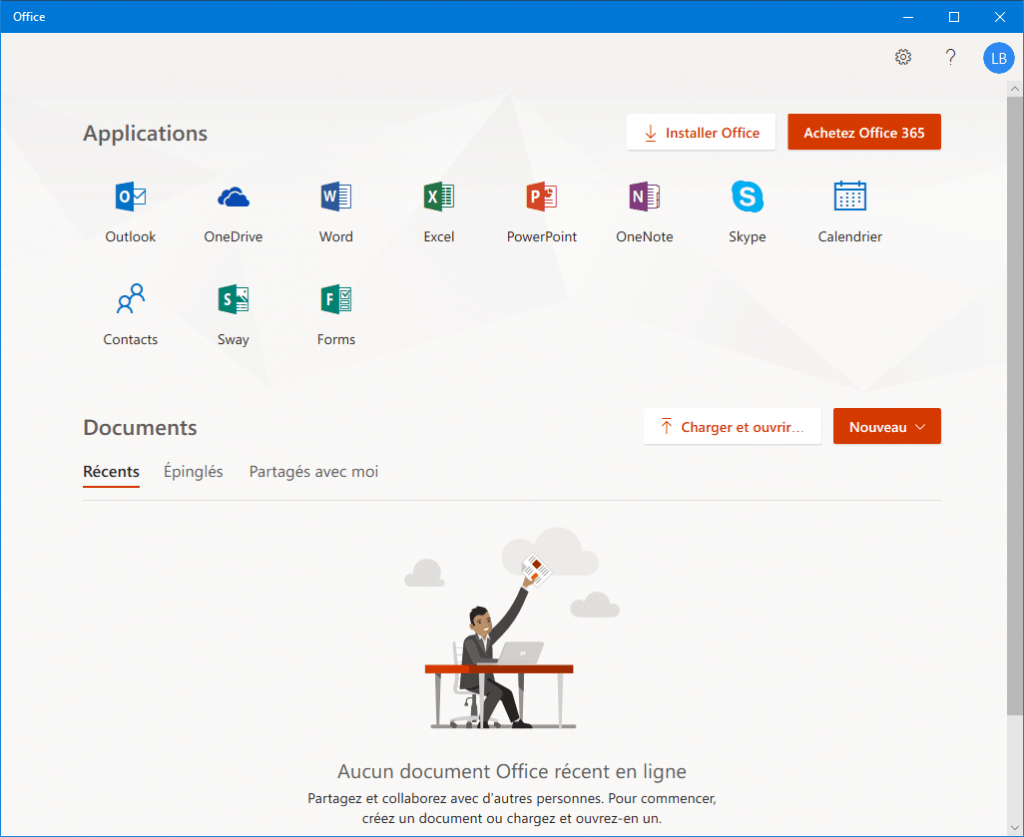Viewport: 1024px width, 837px height.
Task: Close the Office window
Action: pyautogui.click(x=1000, y=17)
